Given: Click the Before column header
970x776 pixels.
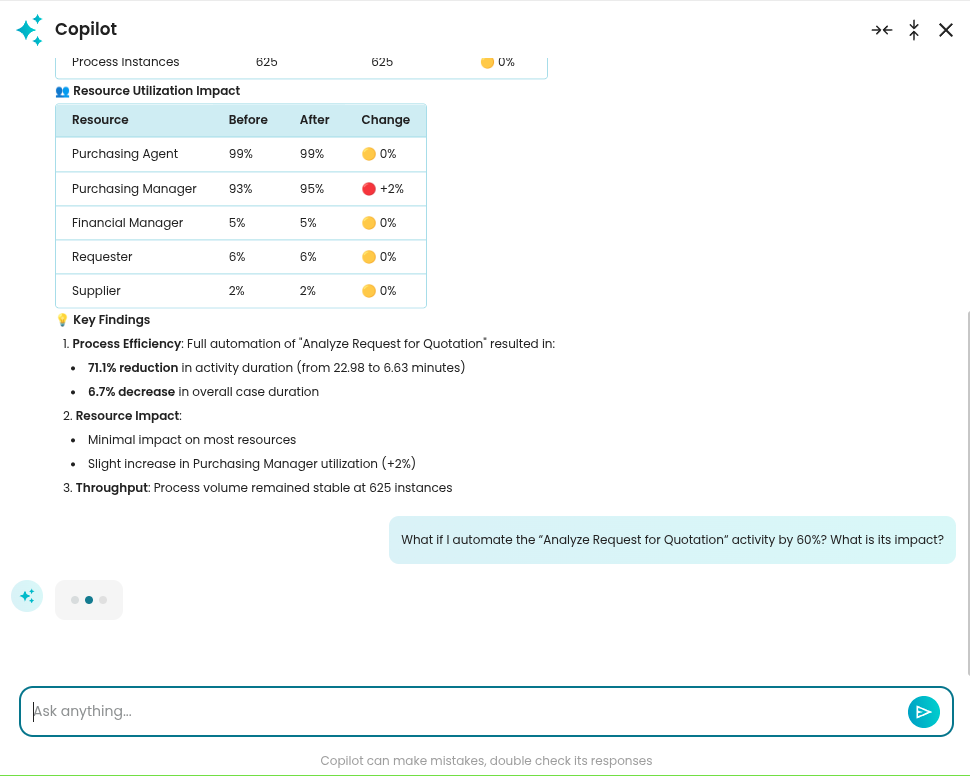Looking at the screenshot, I should [x=248, y=120].
